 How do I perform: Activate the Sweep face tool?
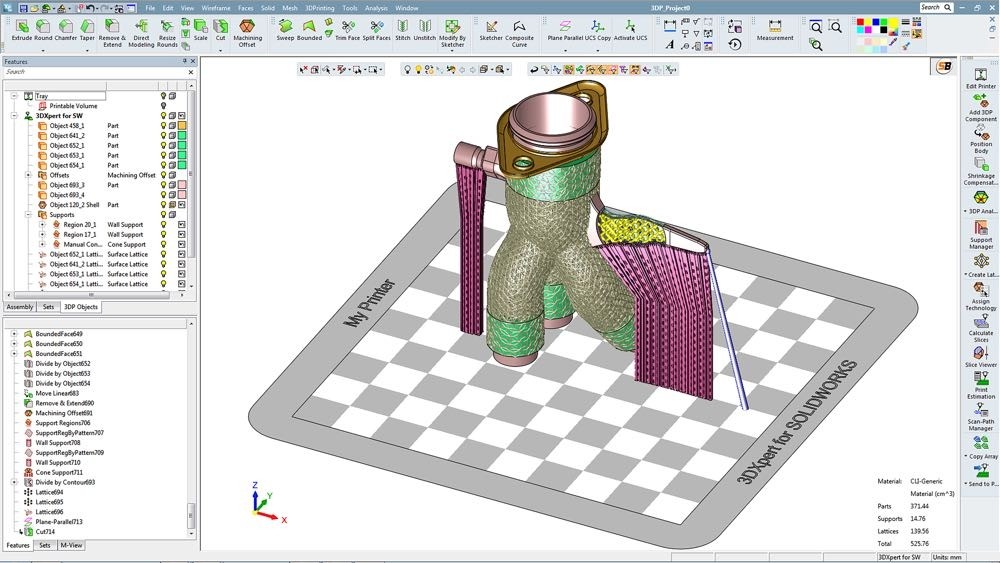[x=285, y=28]
